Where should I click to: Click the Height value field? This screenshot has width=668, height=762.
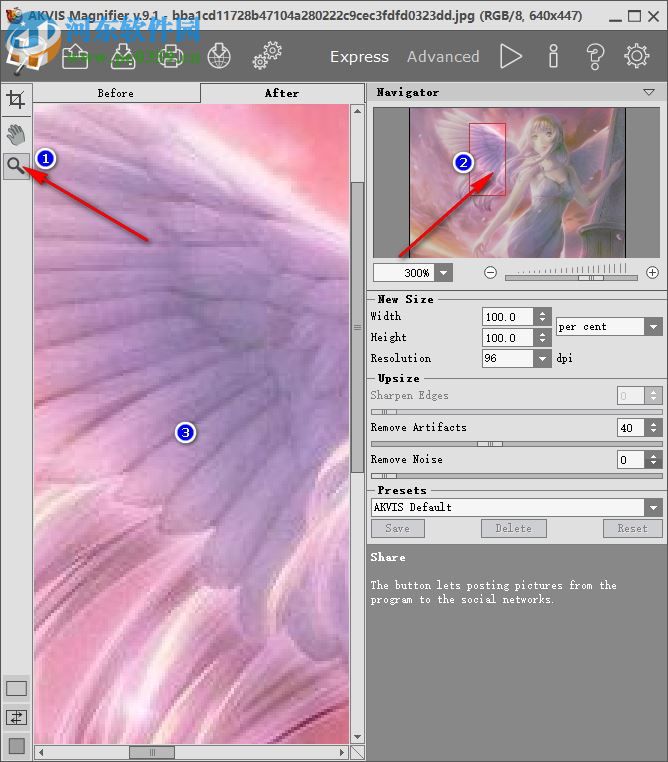[x=508, y=338]
